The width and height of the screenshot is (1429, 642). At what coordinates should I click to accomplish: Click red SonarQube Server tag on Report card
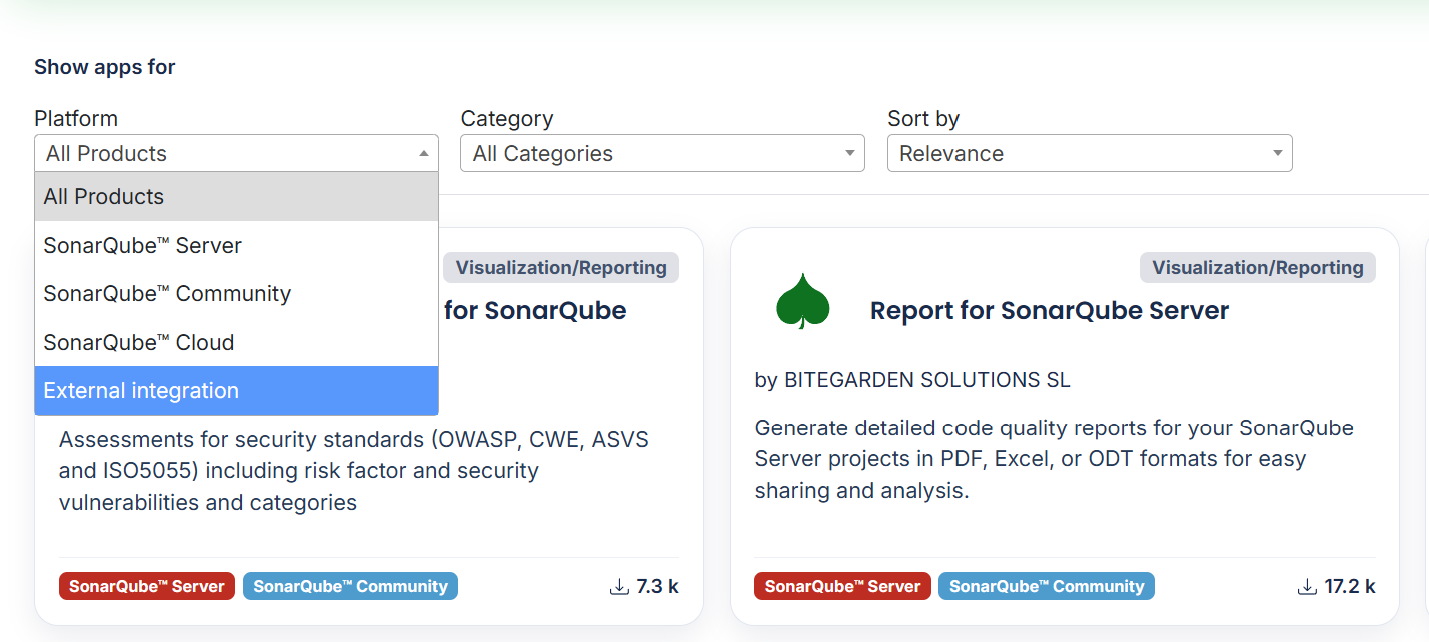(842, 586)
